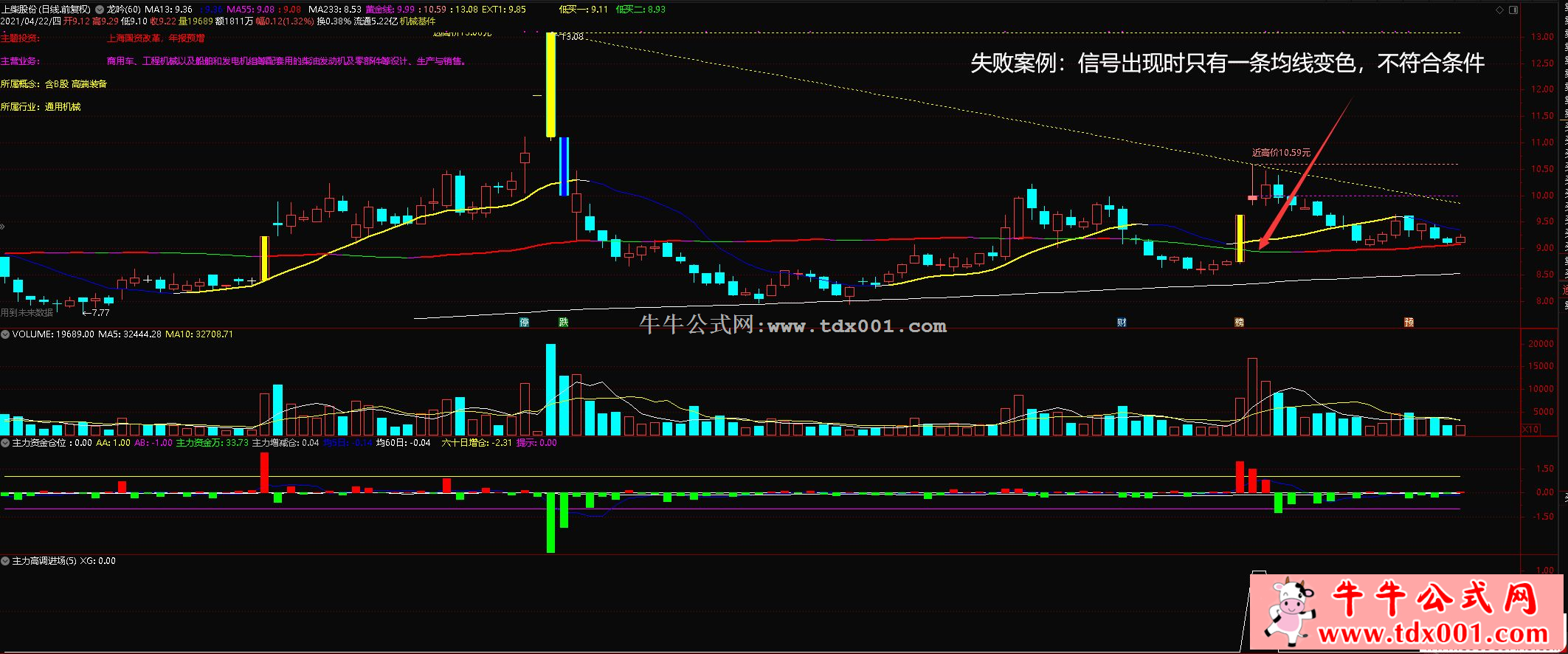Click the 六十日增仓: -2.31 value
Viewport: 1568px width, 654px height.
pyautogui.click(x=477, y=443)
